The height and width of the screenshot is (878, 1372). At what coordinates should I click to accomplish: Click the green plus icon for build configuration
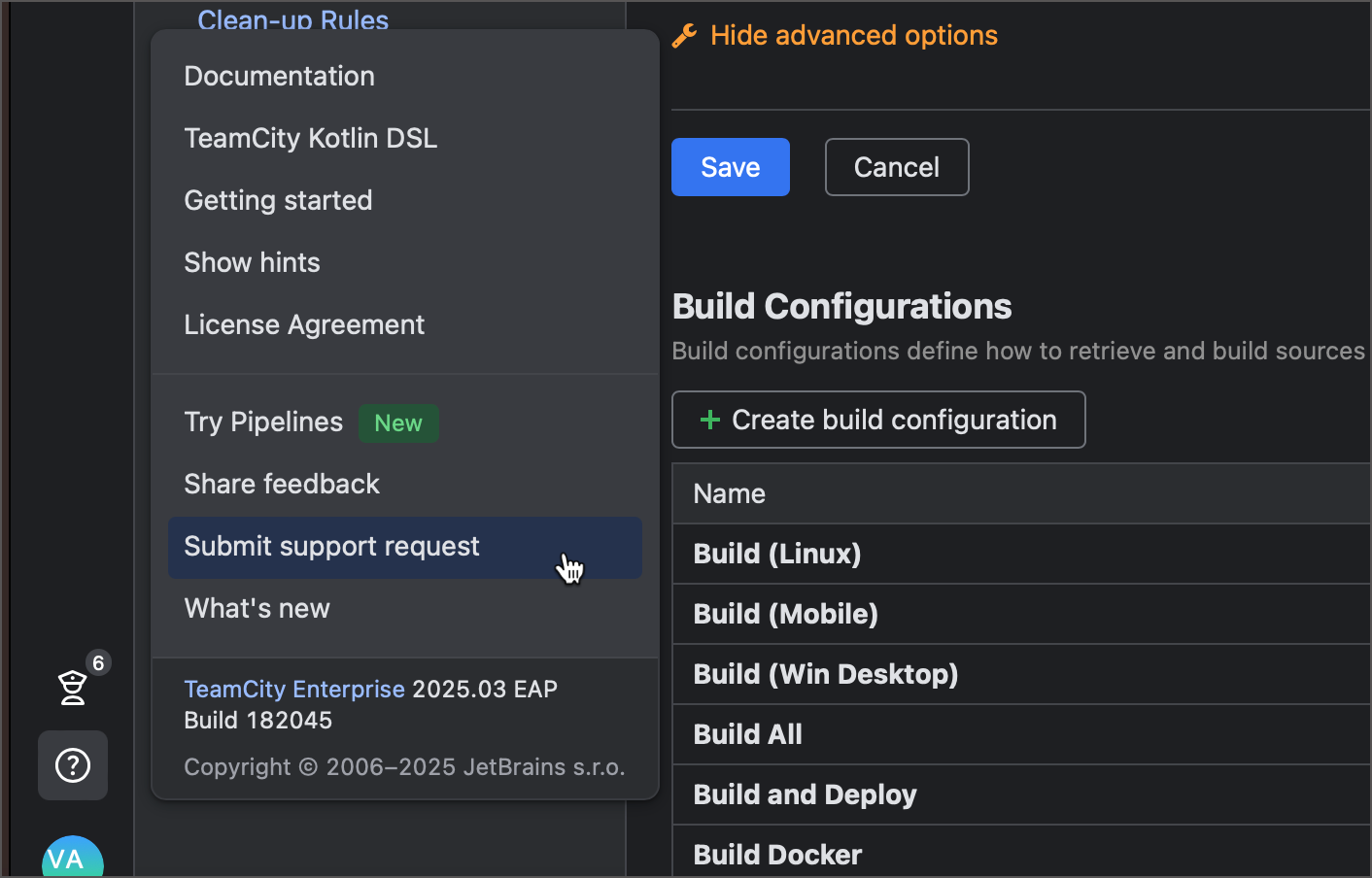click(709, 420)
